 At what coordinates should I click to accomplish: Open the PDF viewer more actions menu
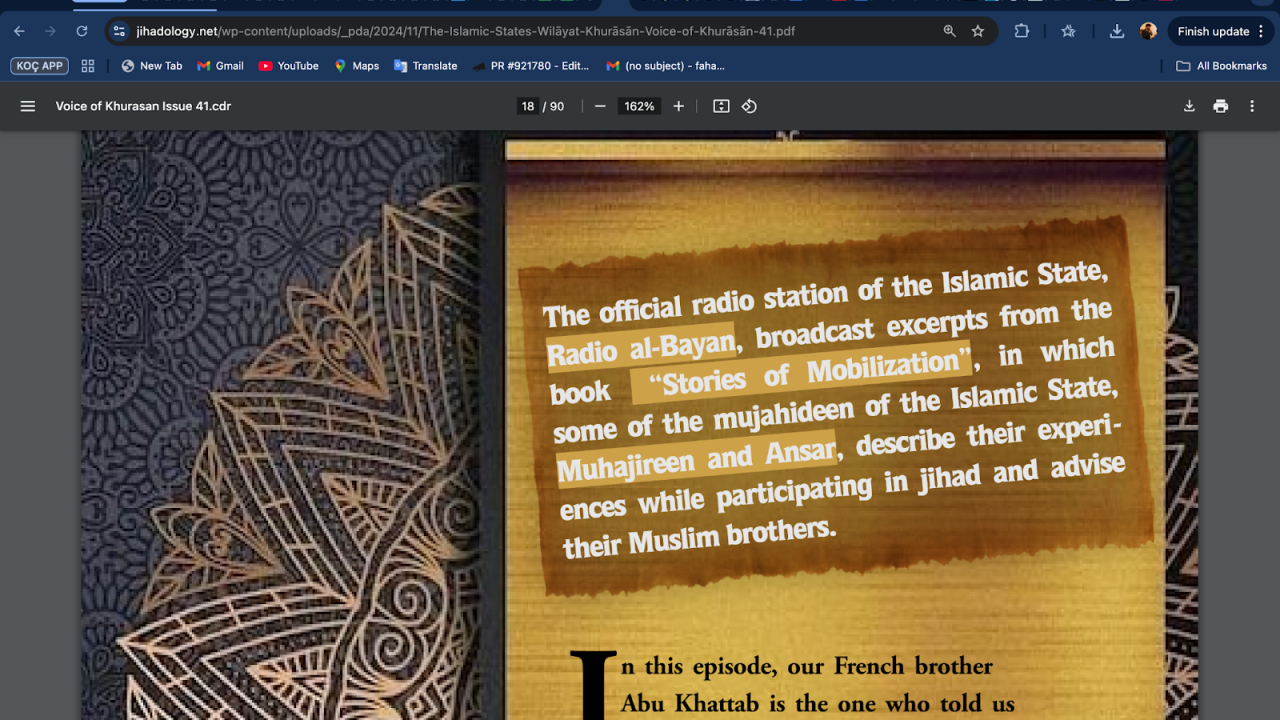point(1252,106)
